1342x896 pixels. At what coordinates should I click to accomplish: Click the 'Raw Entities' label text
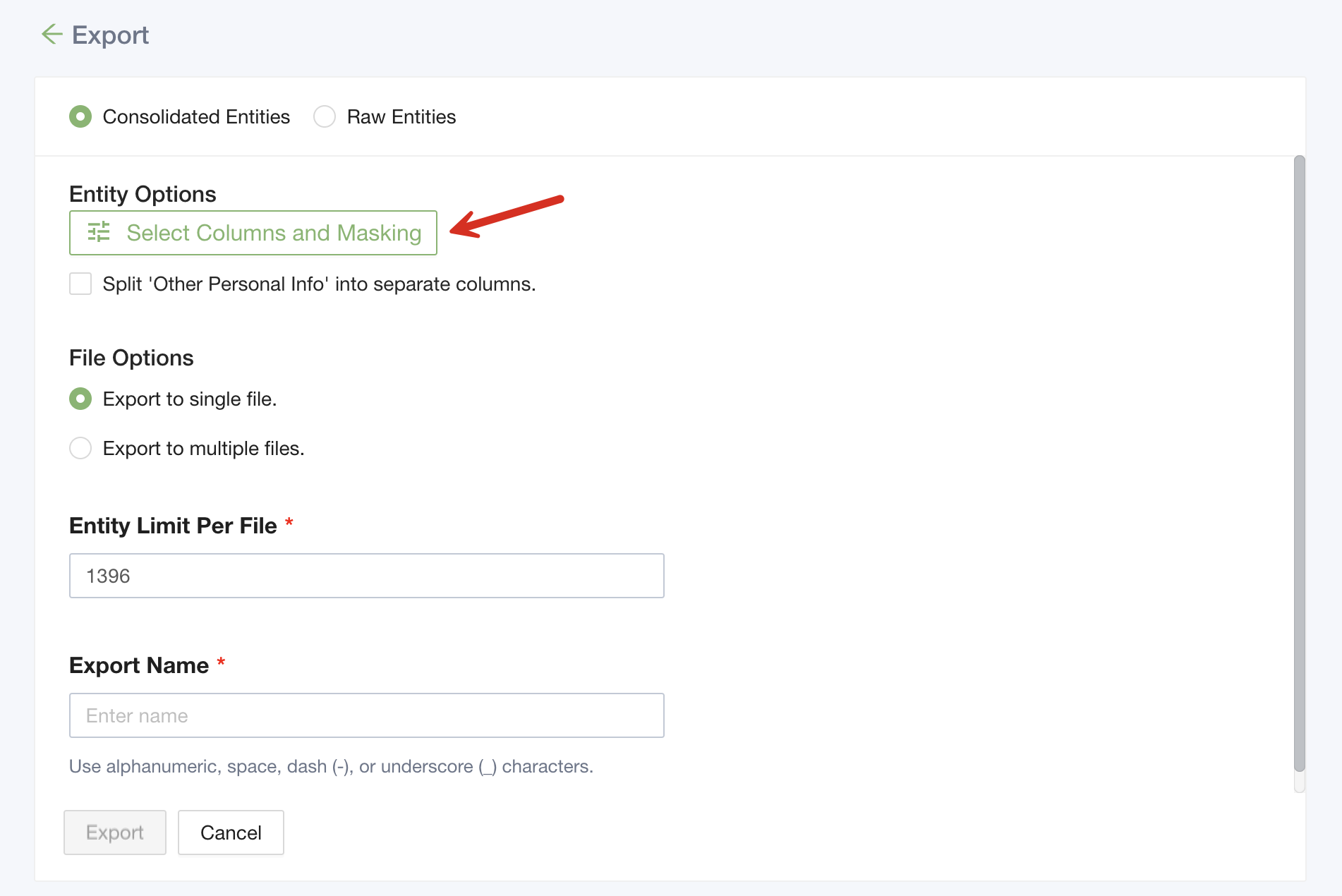click(x=401, y=116)
